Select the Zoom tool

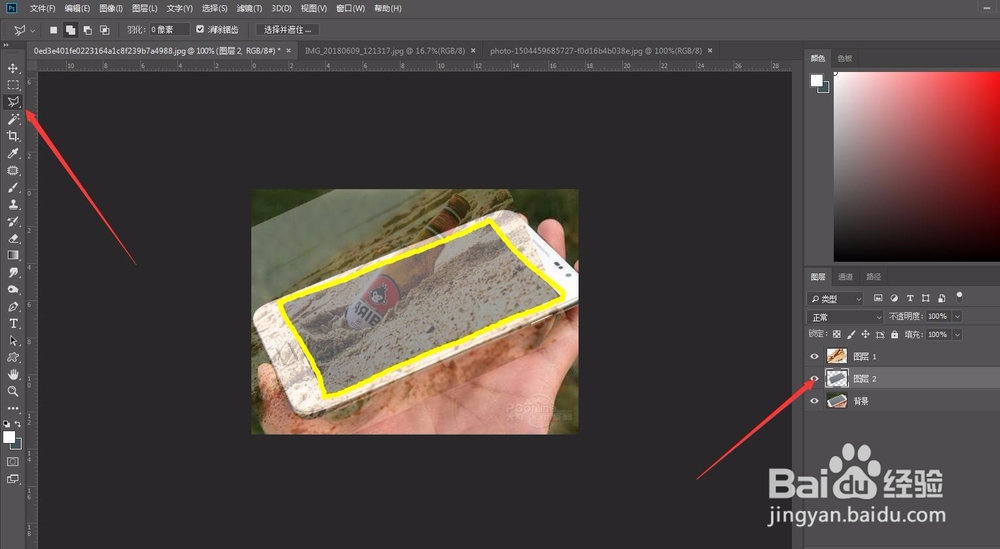pos(13,391)
